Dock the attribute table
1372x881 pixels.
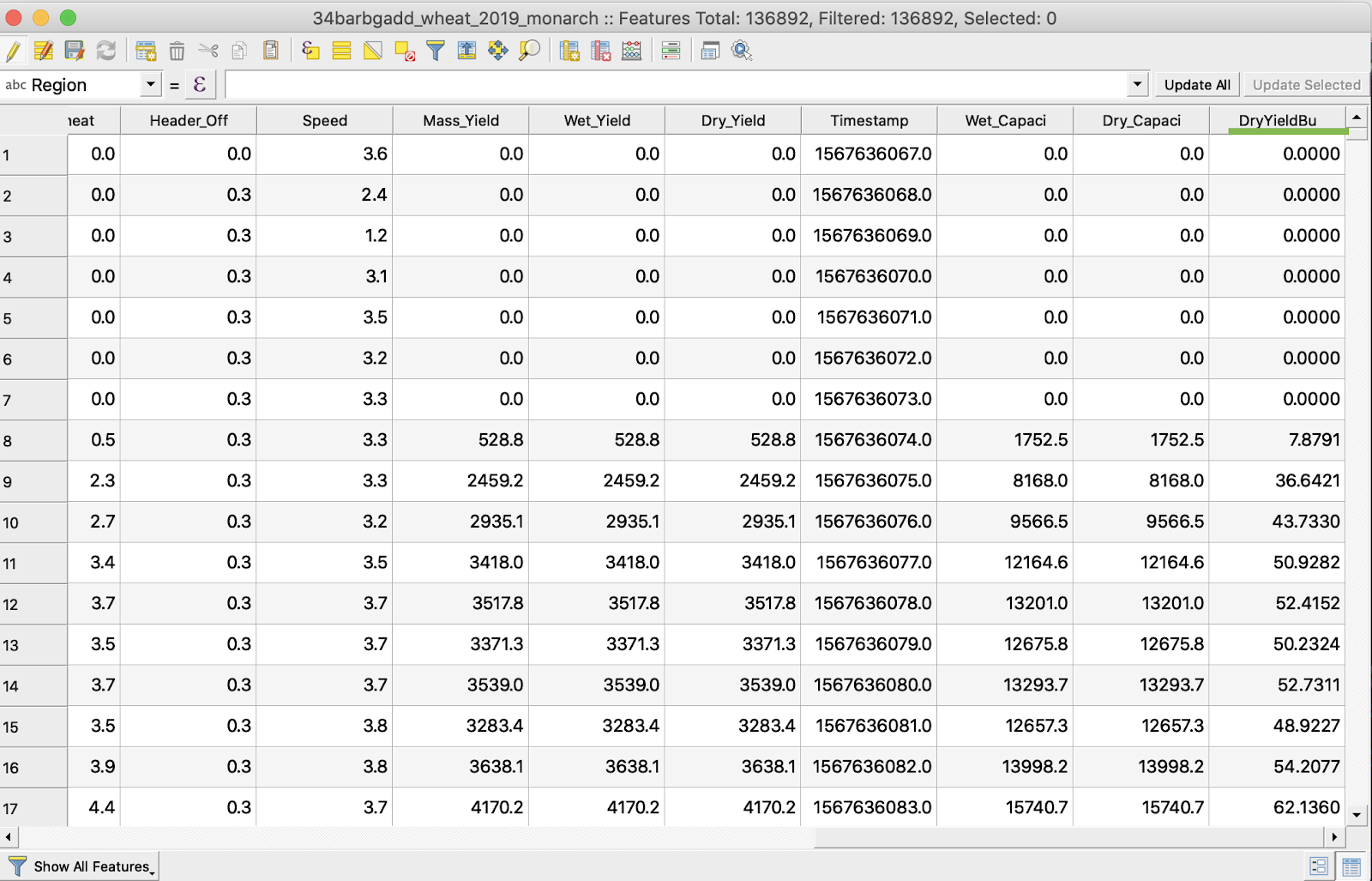click(x=710, y=51)
